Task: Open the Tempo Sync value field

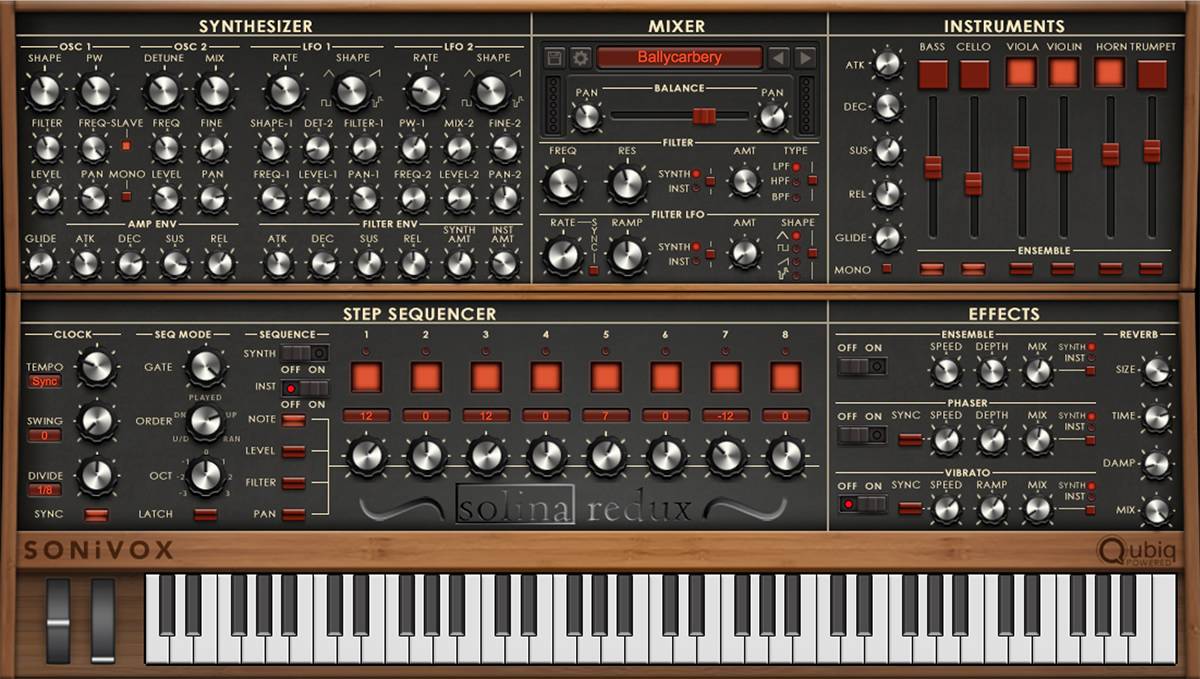Action: coord(44,382)
